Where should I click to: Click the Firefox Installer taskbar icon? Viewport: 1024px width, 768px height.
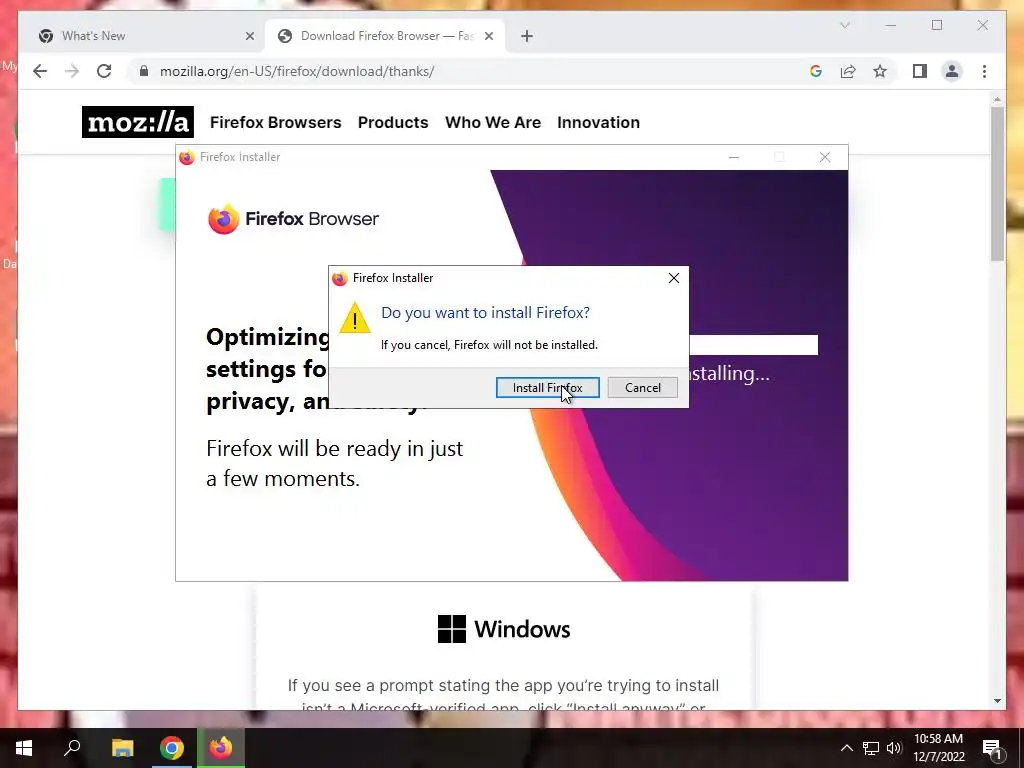pyautogui.click(x=220, y=748)
